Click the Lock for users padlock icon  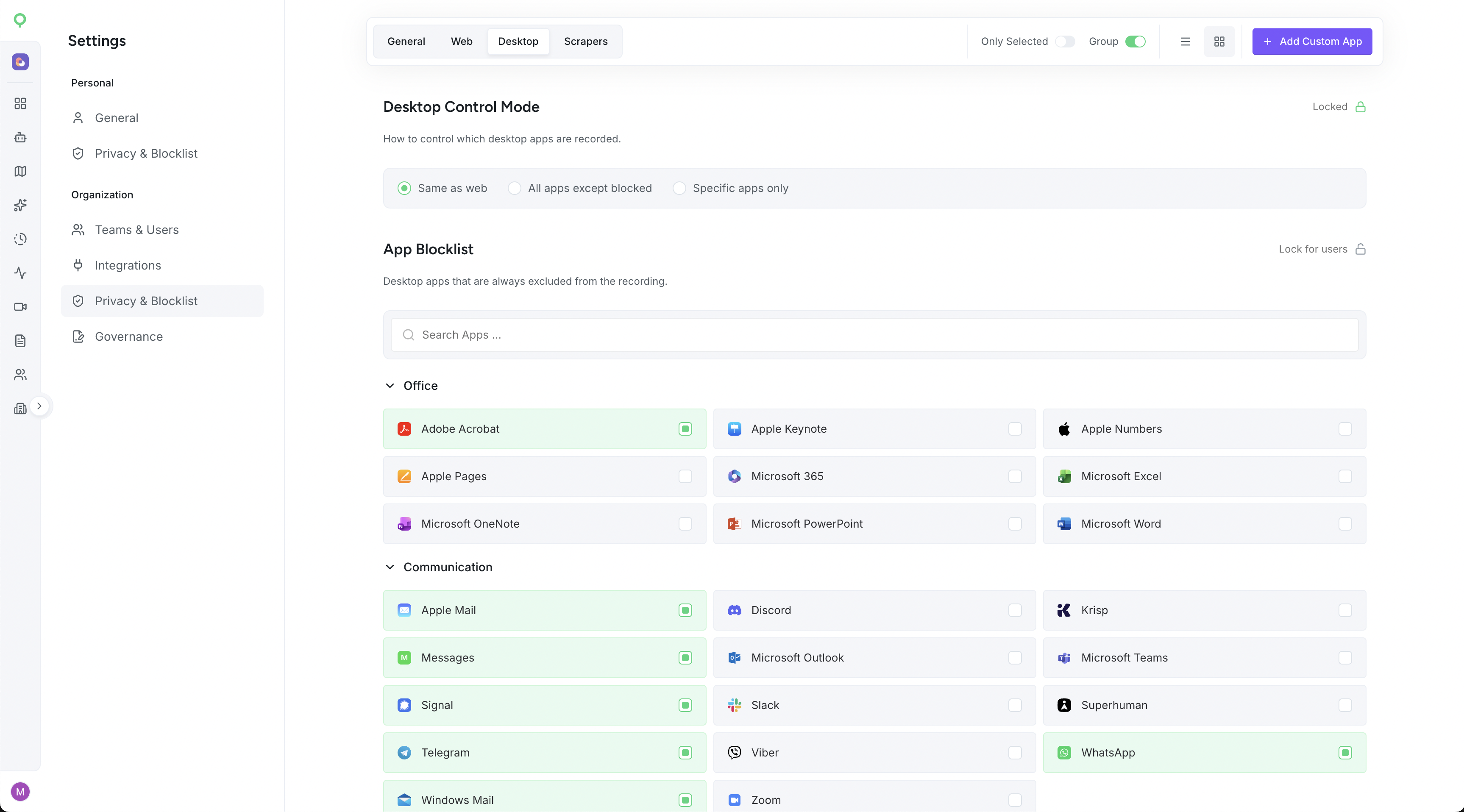point(1361,249)
